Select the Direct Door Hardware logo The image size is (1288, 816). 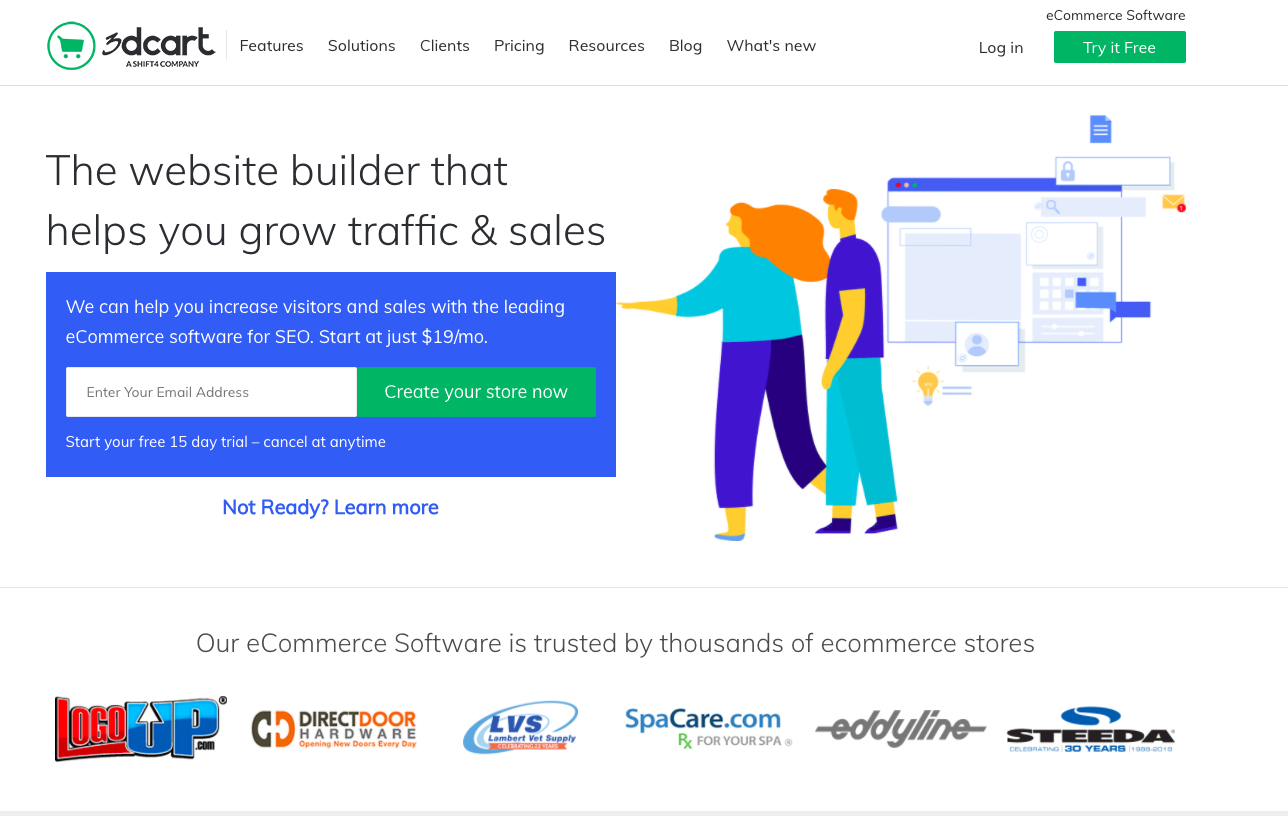334,729
